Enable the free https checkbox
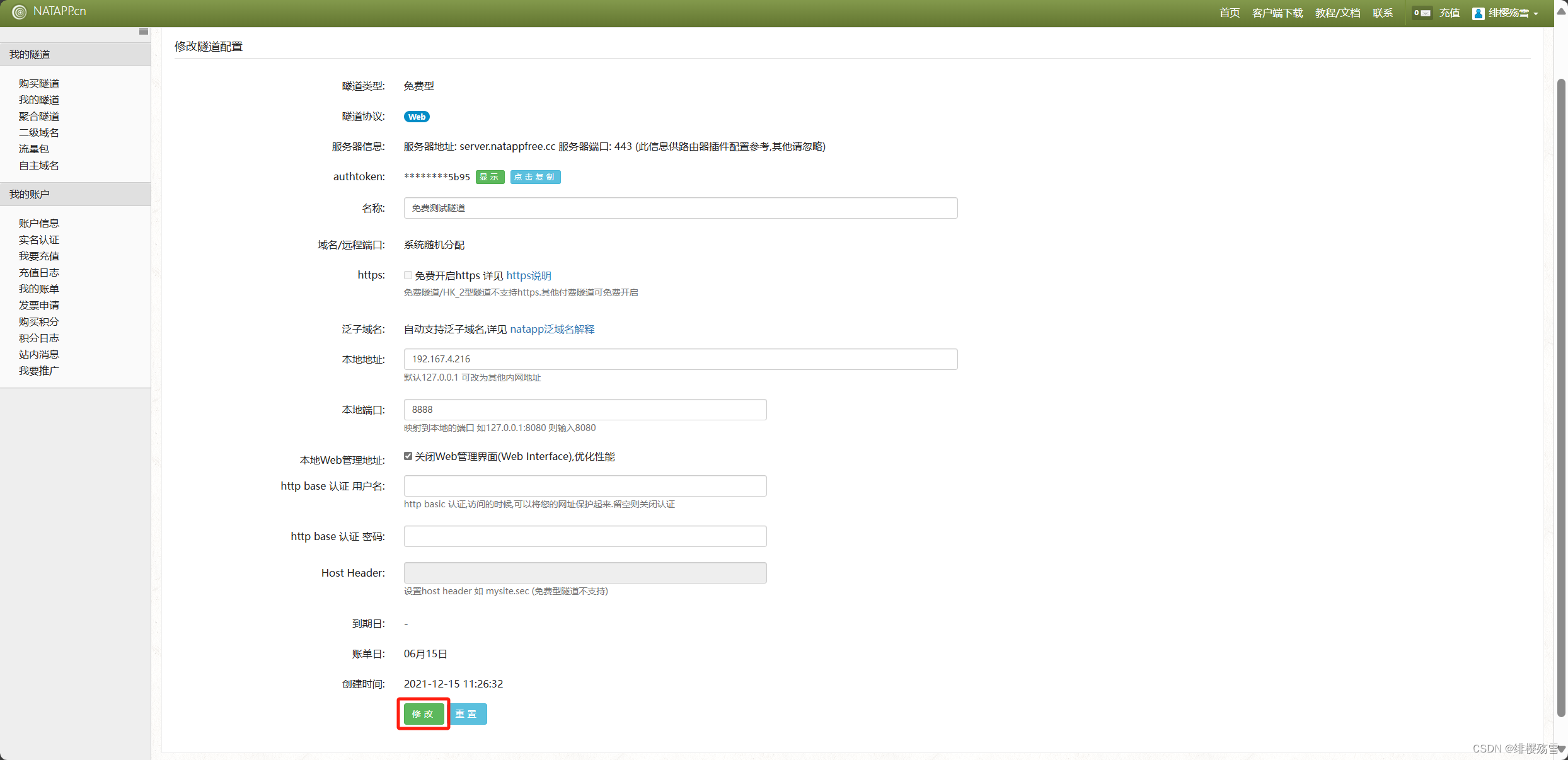Viewport: 1568px width, 760px height. tap(408, 275)
